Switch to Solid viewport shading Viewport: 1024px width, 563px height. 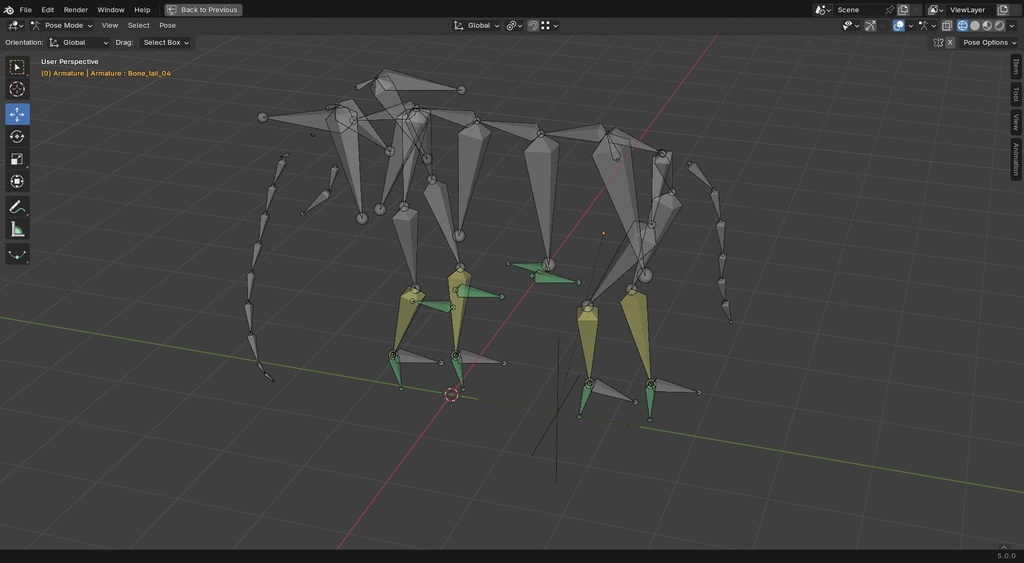(x=975, y=25)
